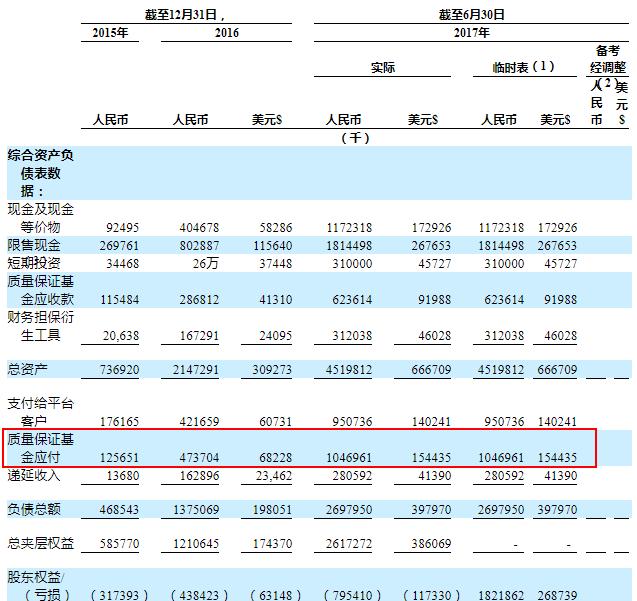Click mezzanine equity USD value 386069
This screenshot has width=637, height=601.
click(x=431, y=543)
